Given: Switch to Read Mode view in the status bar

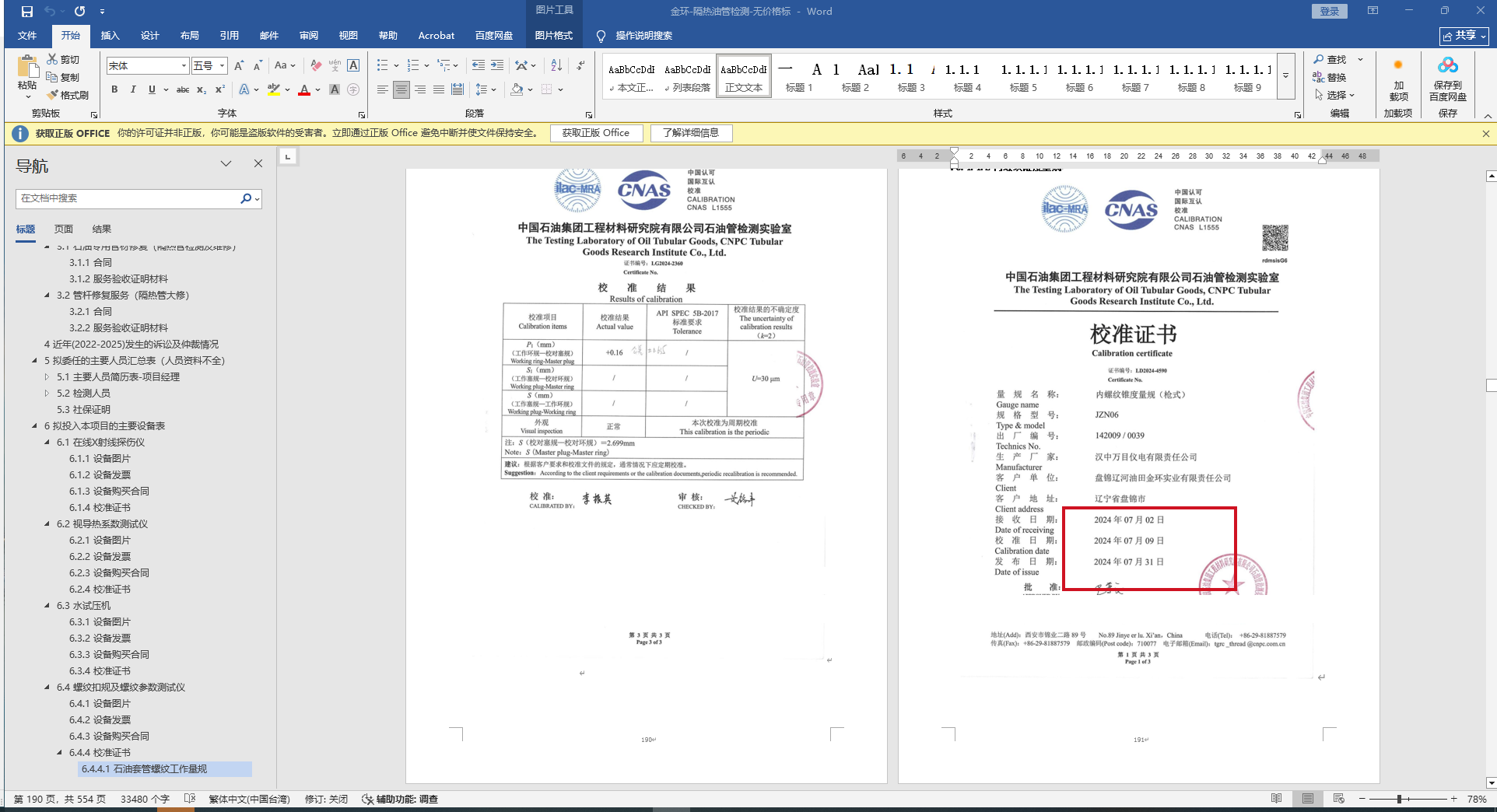Looking at the screenshot, I should tap(1276, 799).
